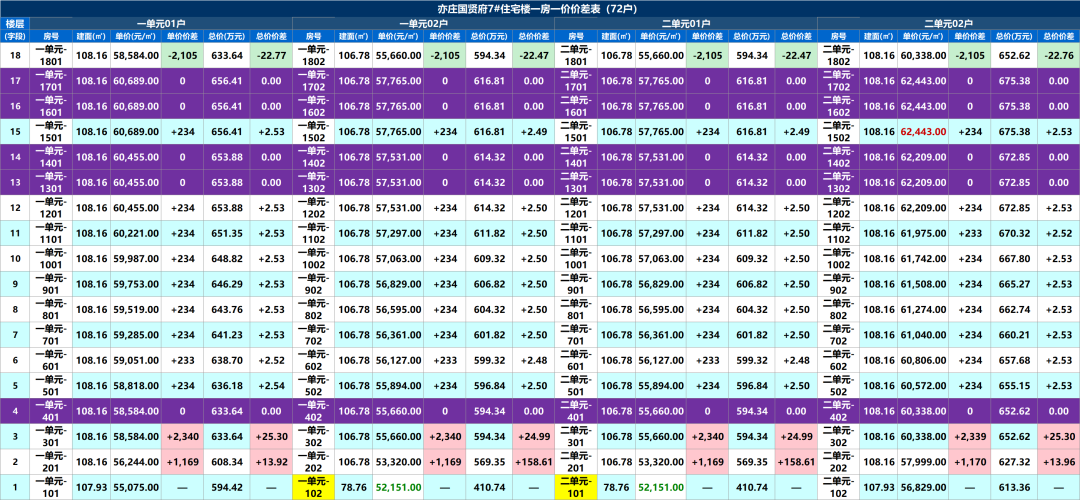Image resolution: width=1080 pixels, height=500 pixels.
Task: Select pink price difference cell +2,339
Action: click(x=970, y=437)
